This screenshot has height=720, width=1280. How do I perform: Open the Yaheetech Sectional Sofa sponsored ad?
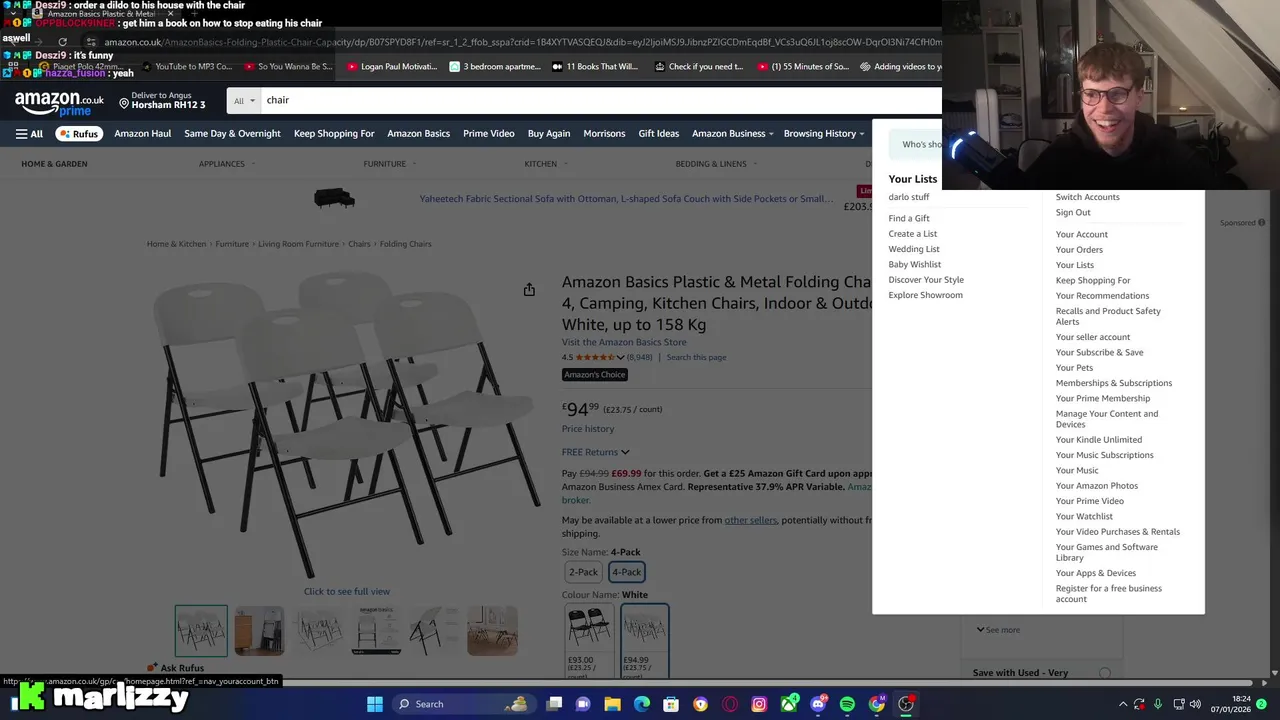(x=626, y=199)
